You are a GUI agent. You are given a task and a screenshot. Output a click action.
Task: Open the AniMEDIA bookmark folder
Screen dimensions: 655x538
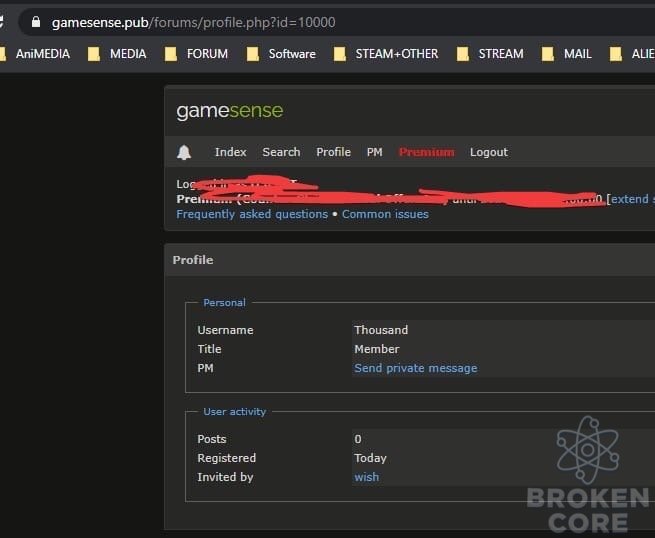coord(35,54)
